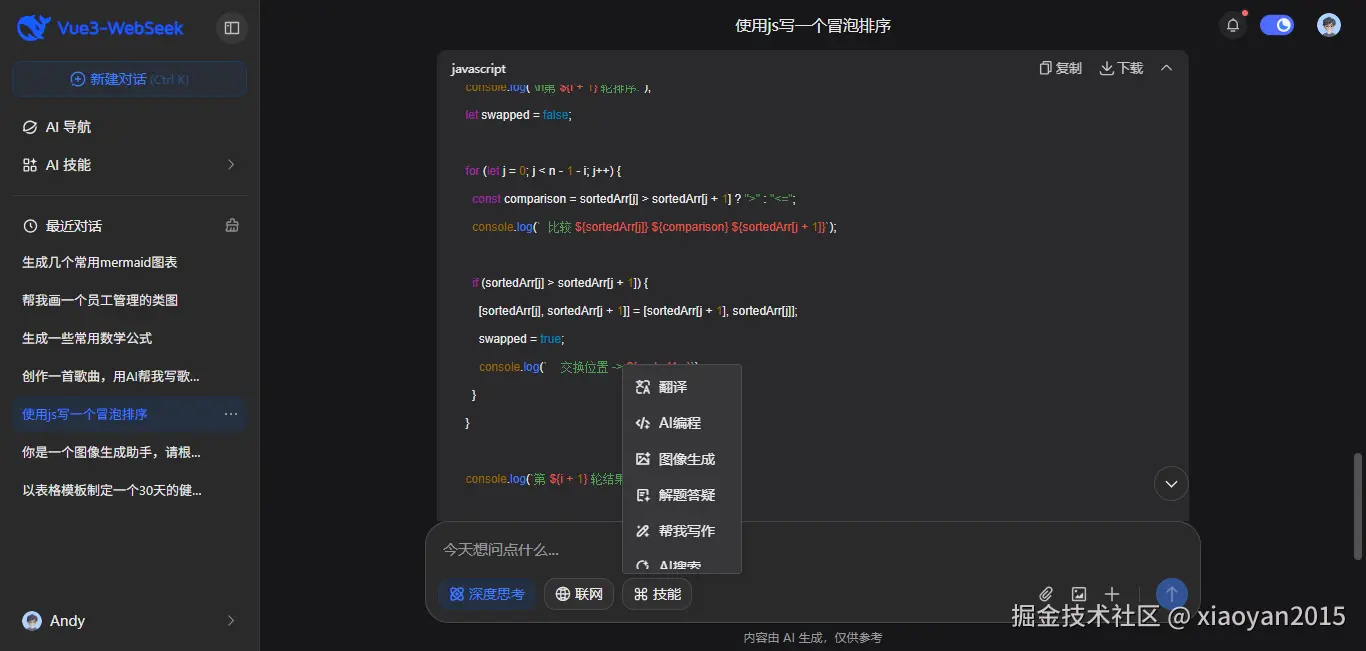Disable the 深度思考 mode
Screen dimensions: 1366x651
487,593
